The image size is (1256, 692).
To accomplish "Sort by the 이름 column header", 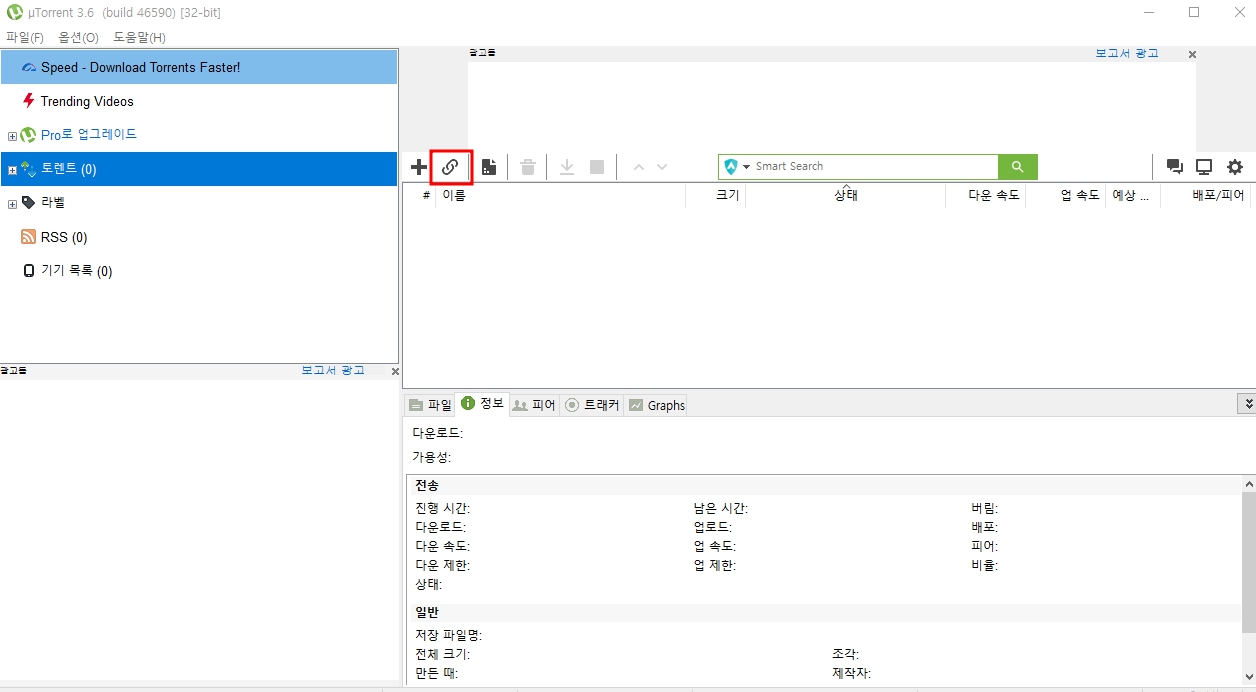I will tap(560, 196).
